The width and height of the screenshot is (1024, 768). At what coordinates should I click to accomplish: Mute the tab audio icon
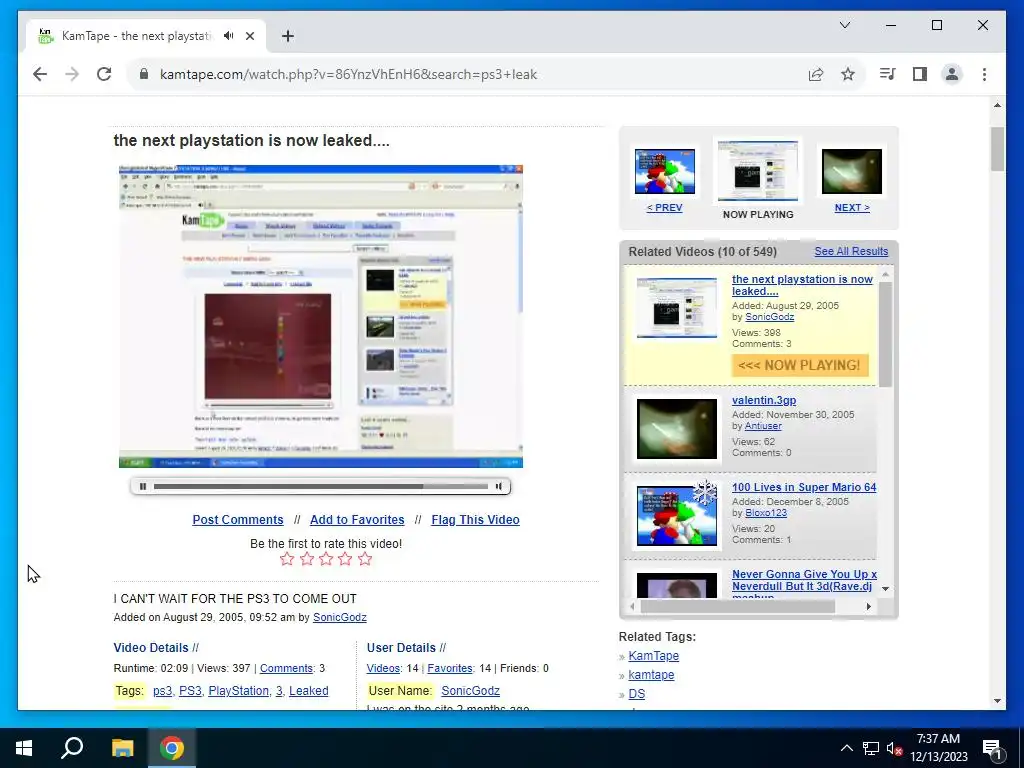coord(229,36)
